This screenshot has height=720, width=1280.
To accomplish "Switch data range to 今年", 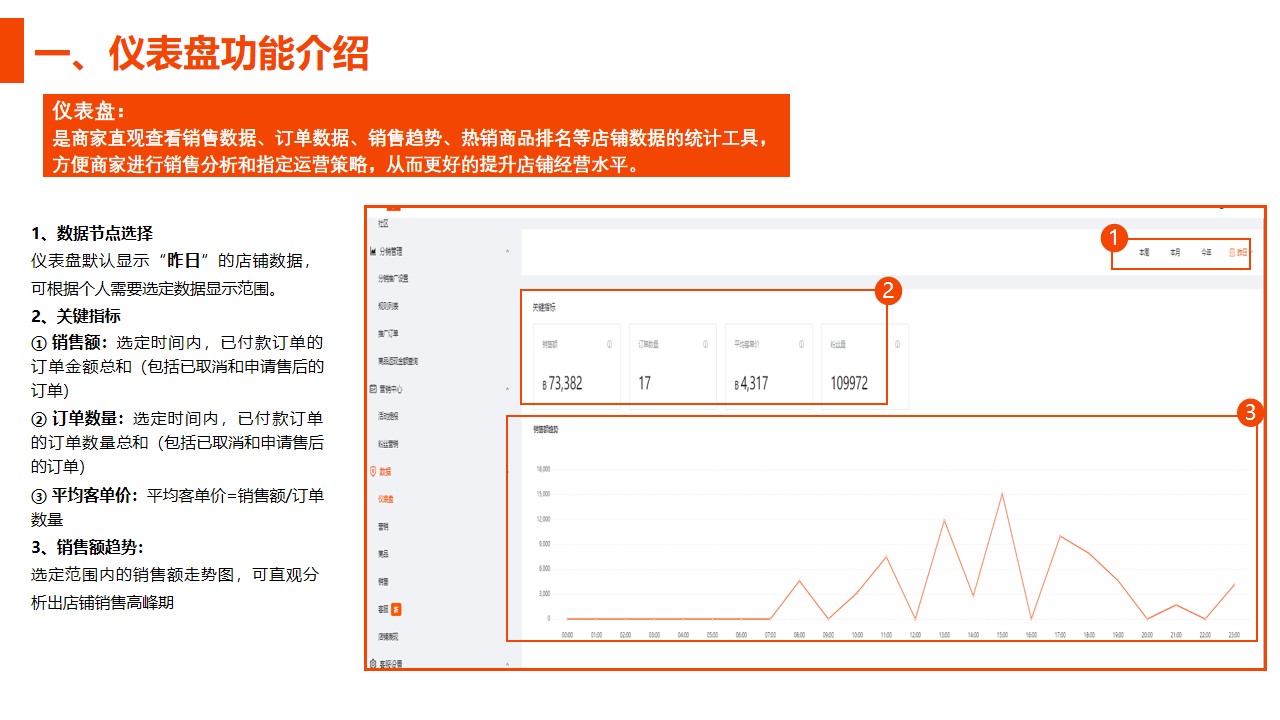I will [1206, 253].
